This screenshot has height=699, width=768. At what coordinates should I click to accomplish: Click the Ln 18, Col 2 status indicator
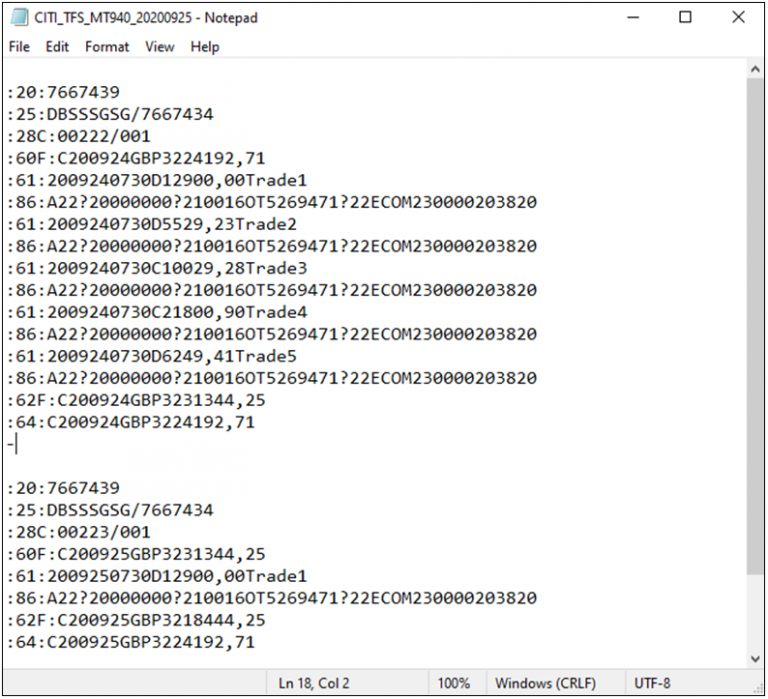click(313, 683)
